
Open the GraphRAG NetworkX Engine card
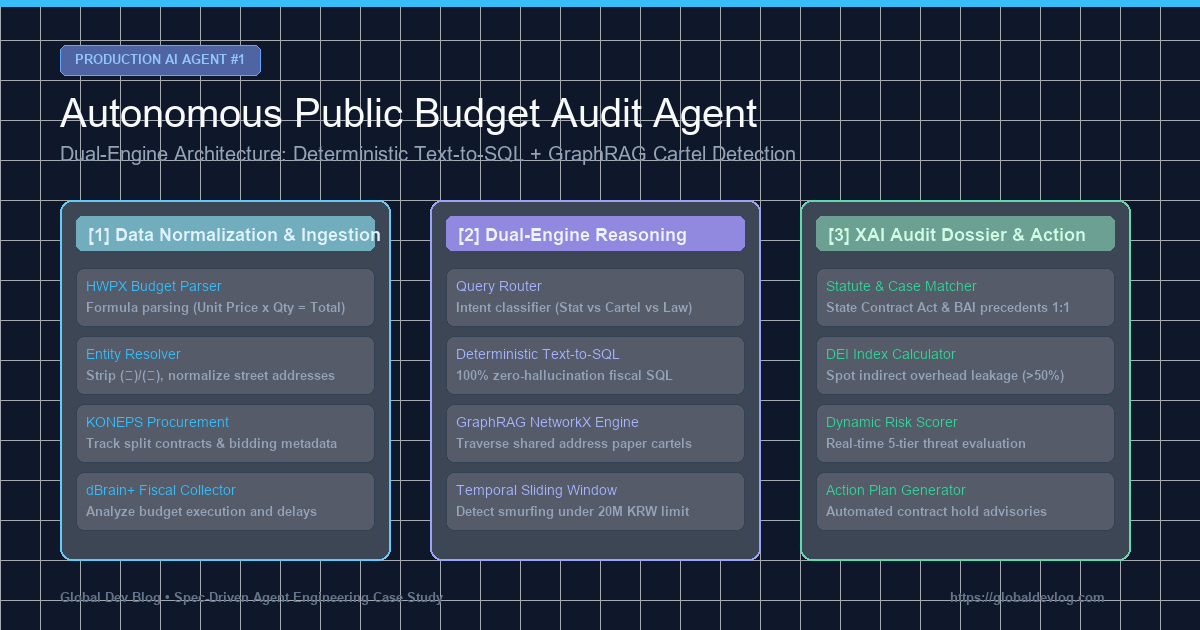pyautogui.click(x=595, y=433)
